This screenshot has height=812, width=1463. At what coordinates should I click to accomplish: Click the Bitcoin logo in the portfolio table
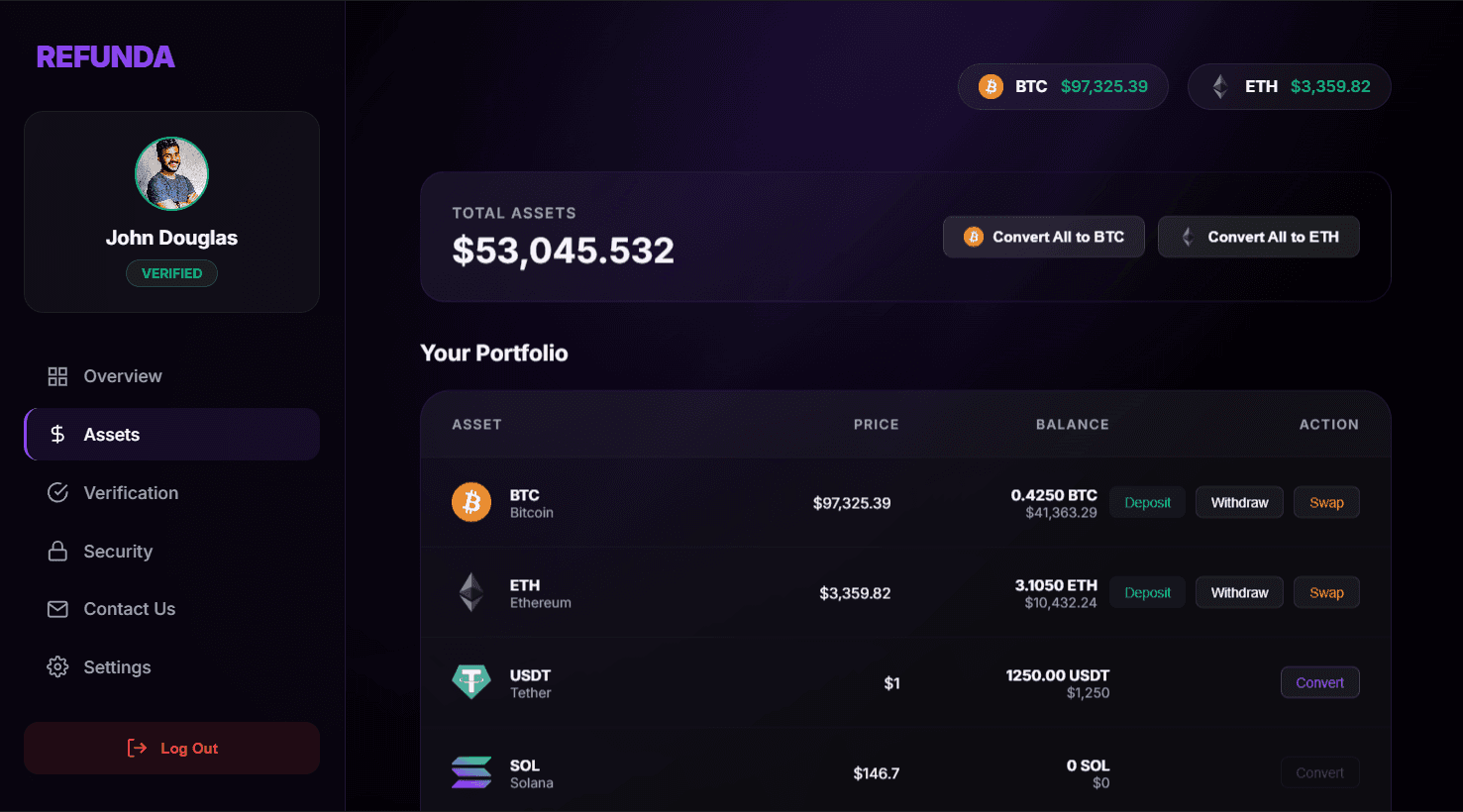tap(471, 502)
